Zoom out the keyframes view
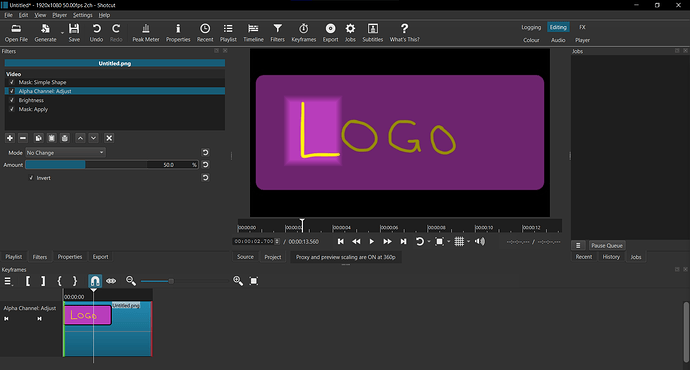The image size is (690, 370). coord(131,281)
